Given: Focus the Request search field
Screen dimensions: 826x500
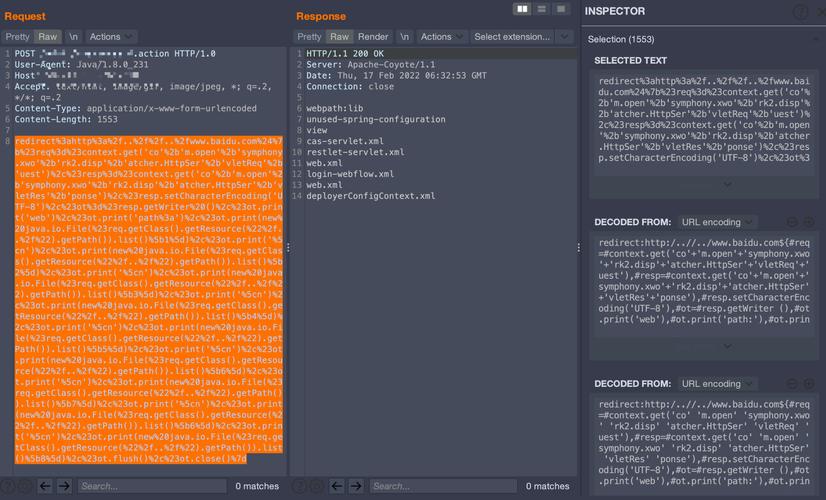Looking at the screenshot, I should point(152,486).
